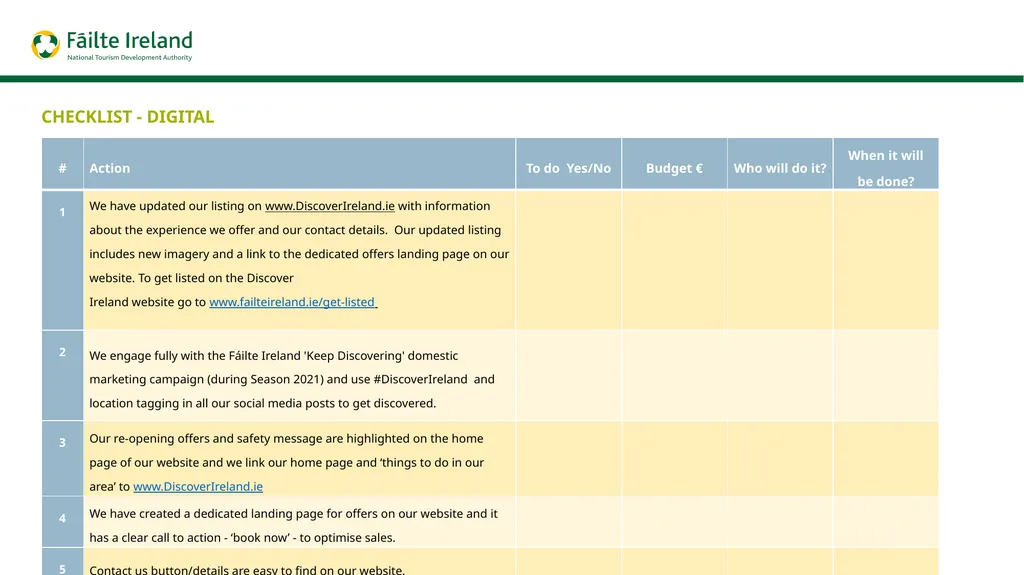Screen dimensions: 1024x575
Task: Select row number 1 cell
Action: pyautogui.click(x=63, y=259)
